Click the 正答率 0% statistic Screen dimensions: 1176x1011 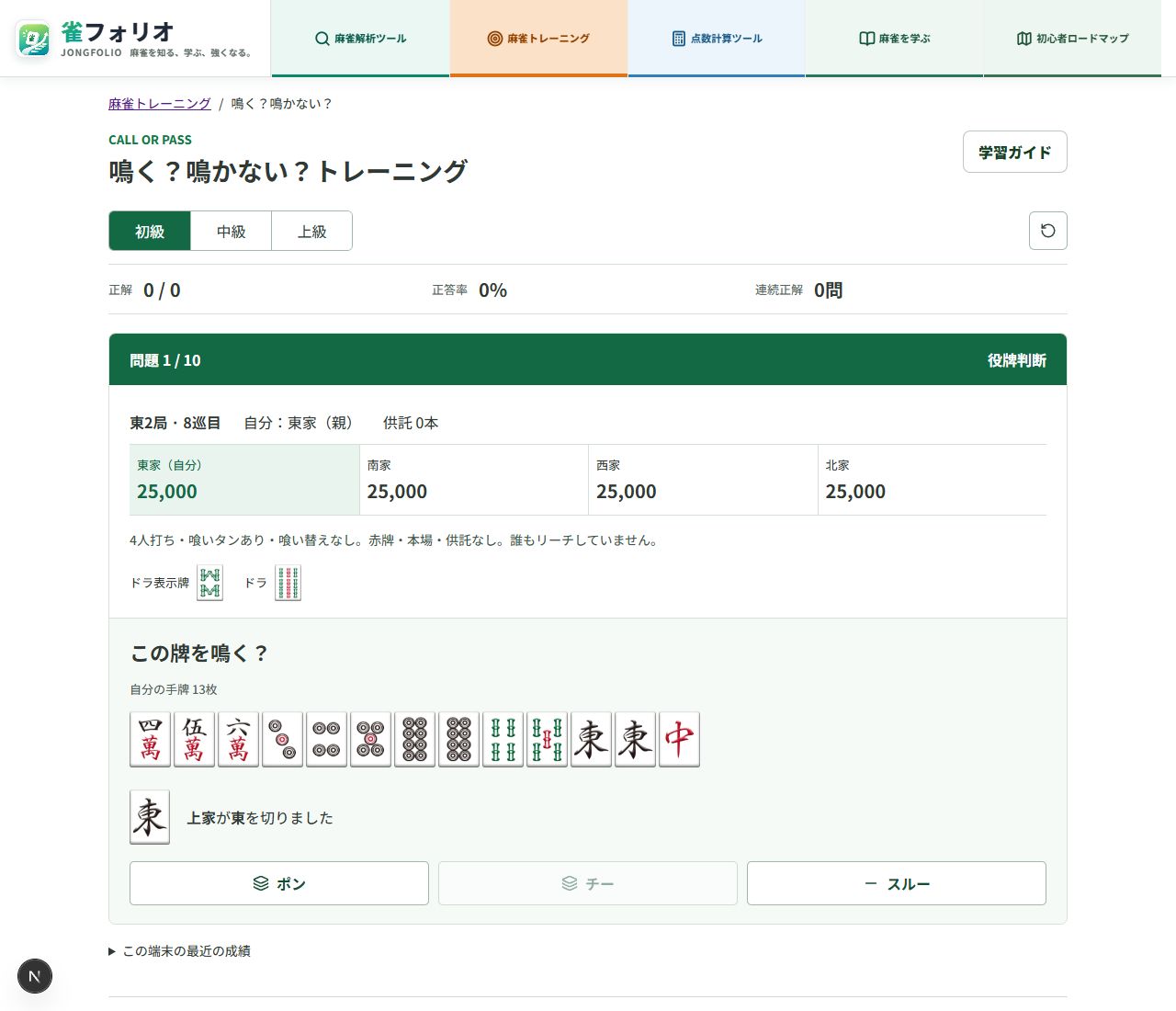[469, 290]
